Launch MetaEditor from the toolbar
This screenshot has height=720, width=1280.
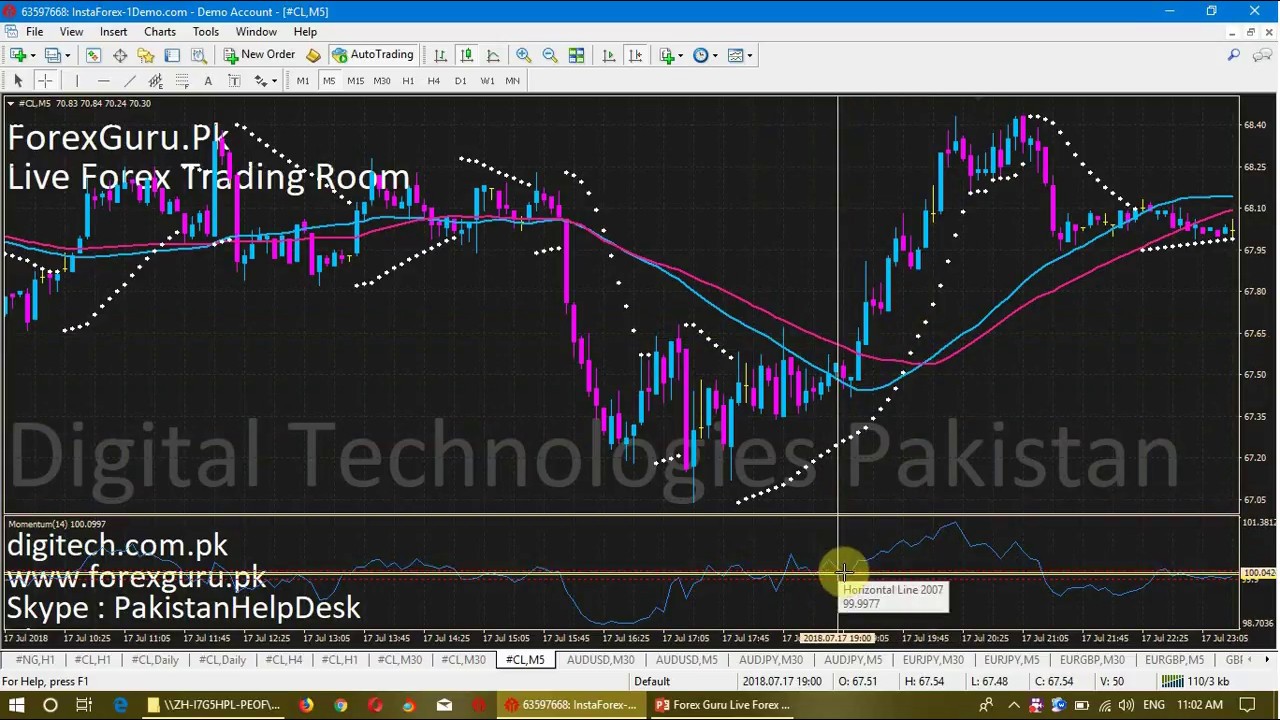(x=313, y=55)
